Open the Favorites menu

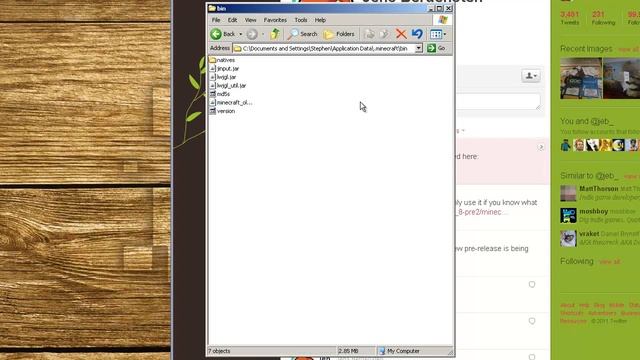(x=275, y=20)
